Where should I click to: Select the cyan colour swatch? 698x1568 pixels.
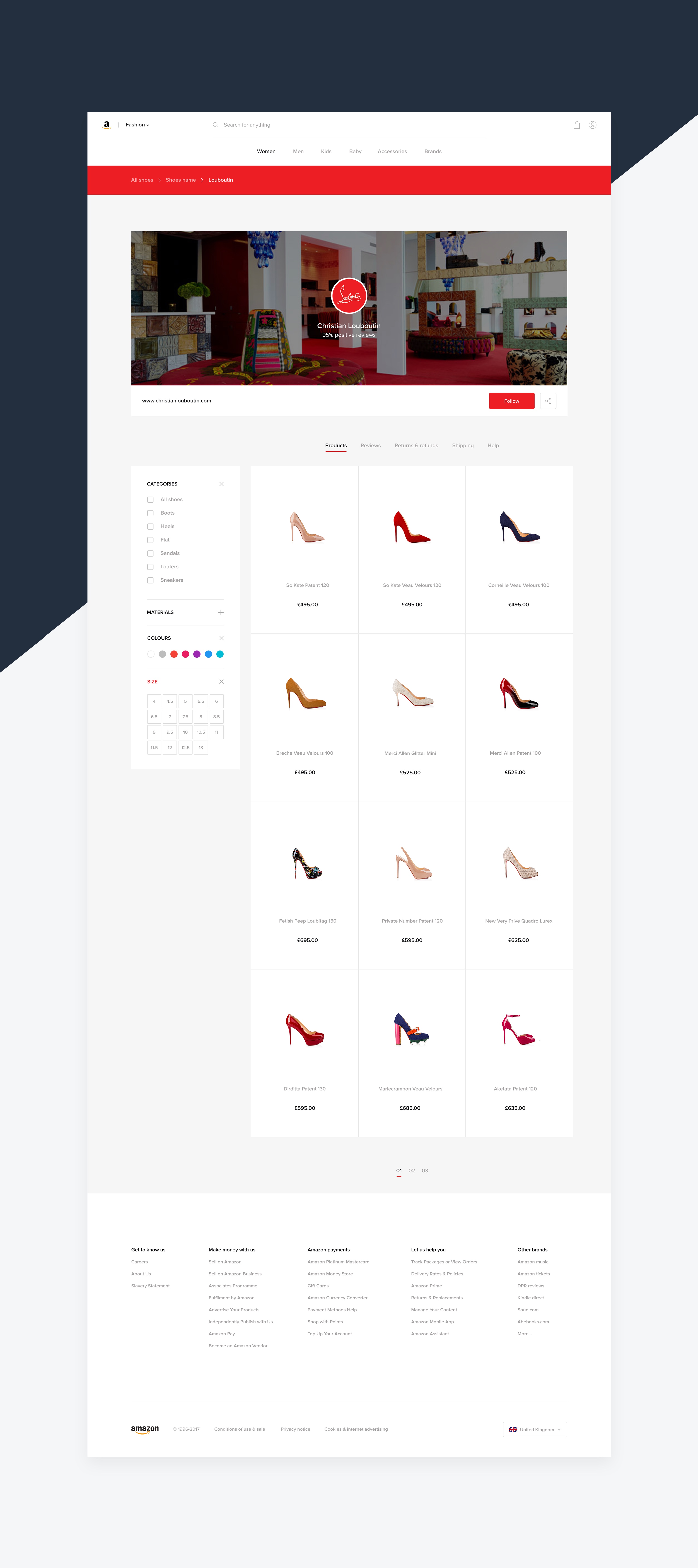tap(220, 654)
